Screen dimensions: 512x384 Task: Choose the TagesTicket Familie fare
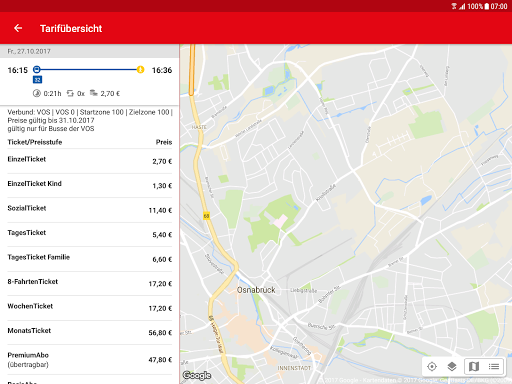click(90, 259)
